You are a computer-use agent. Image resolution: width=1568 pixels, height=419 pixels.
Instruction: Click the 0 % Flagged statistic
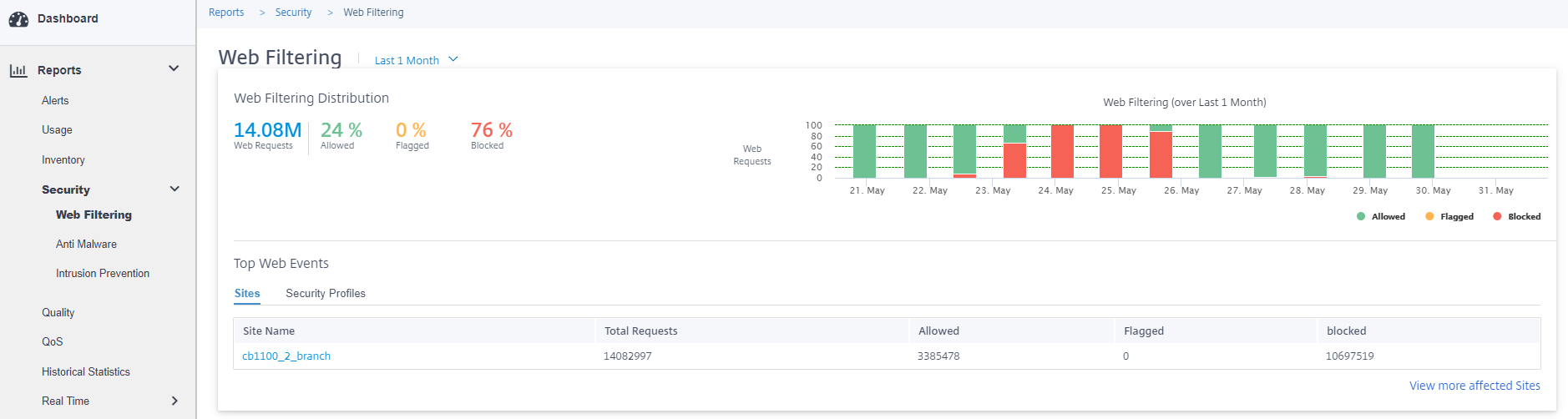[411, 130]
